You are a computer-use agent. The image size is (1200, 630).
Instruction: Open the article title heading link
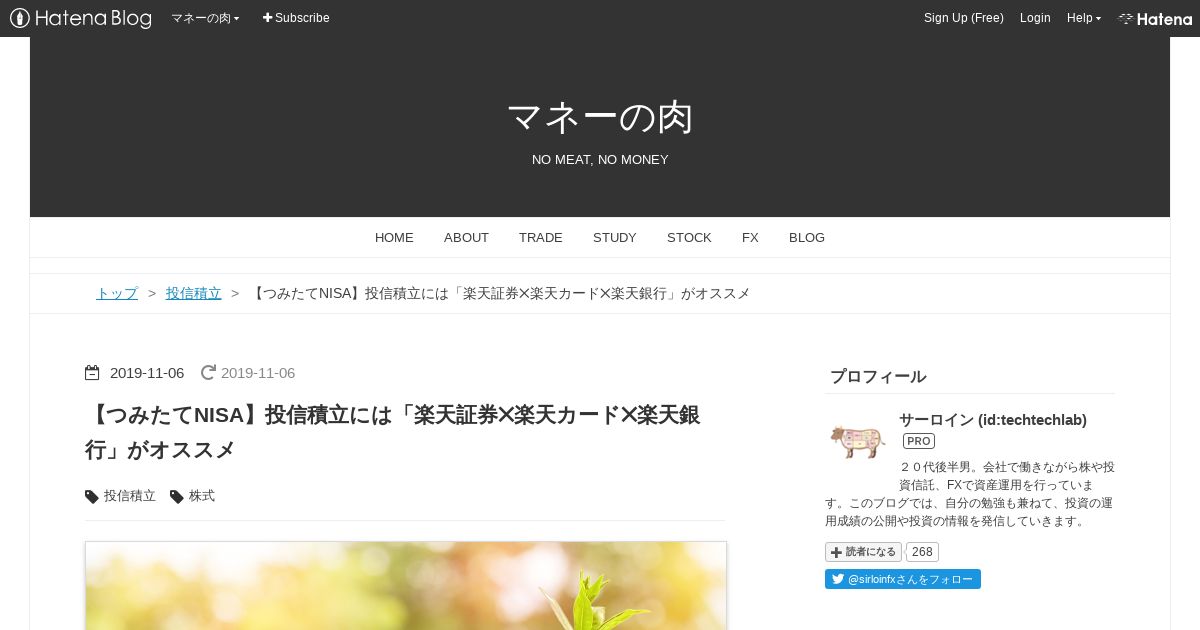point(392,432)
